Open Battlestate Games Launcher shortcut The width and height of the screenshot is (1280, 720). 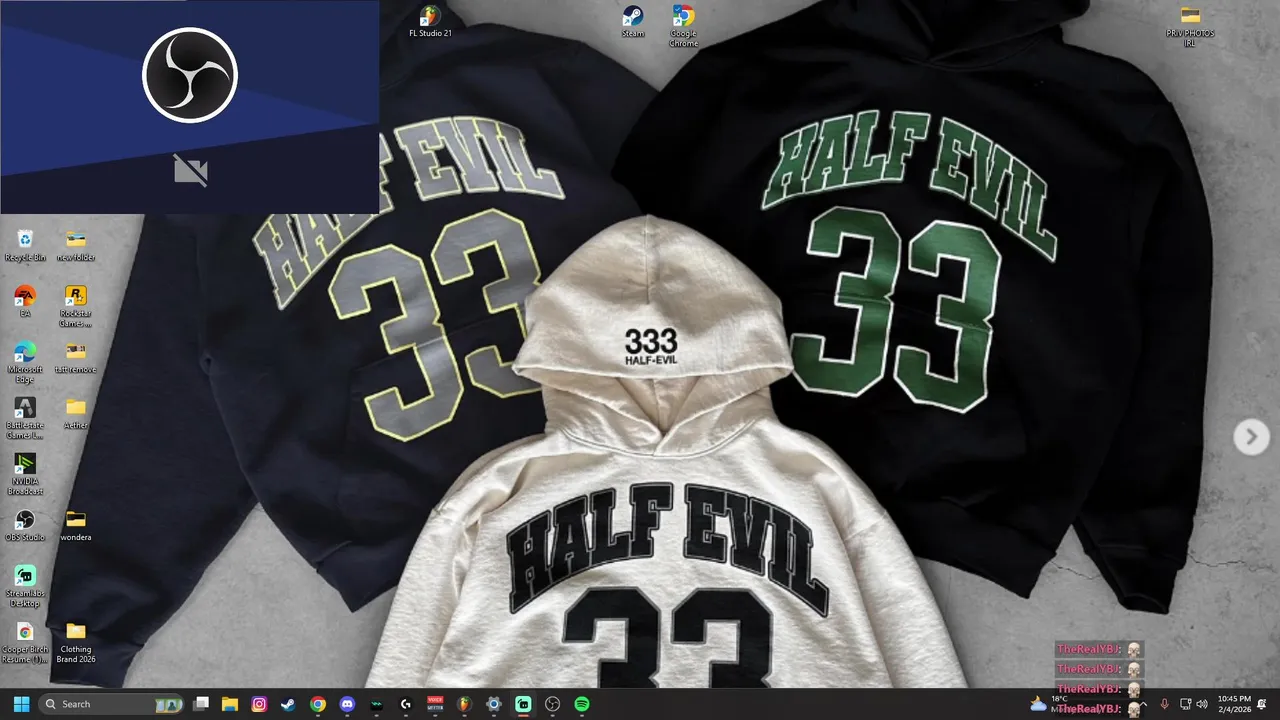coord(25,418)
